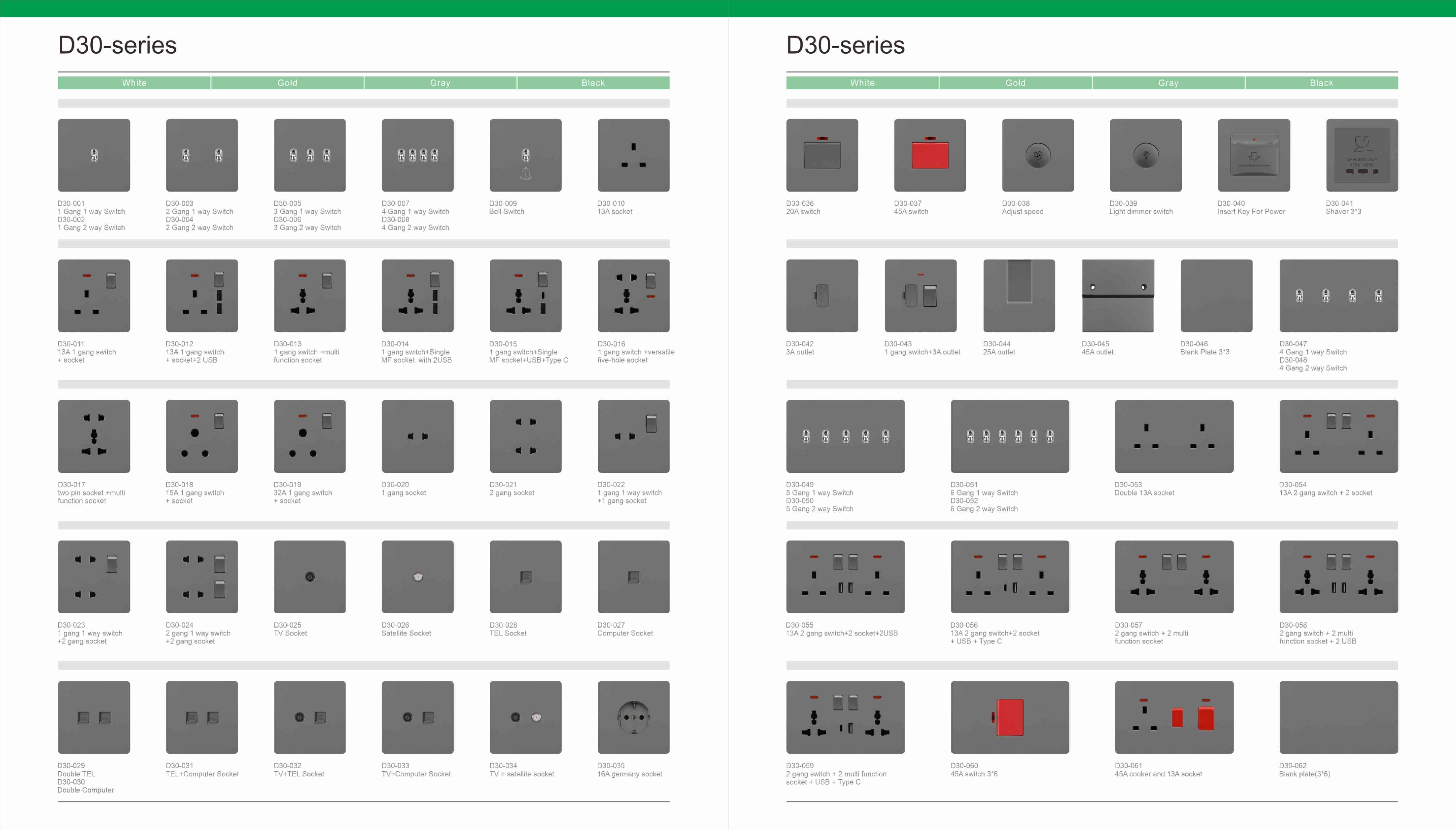Screen dimensions: 1456x830
Task: Open the D30-028 TEL Socket image
Action: point(526,577)
